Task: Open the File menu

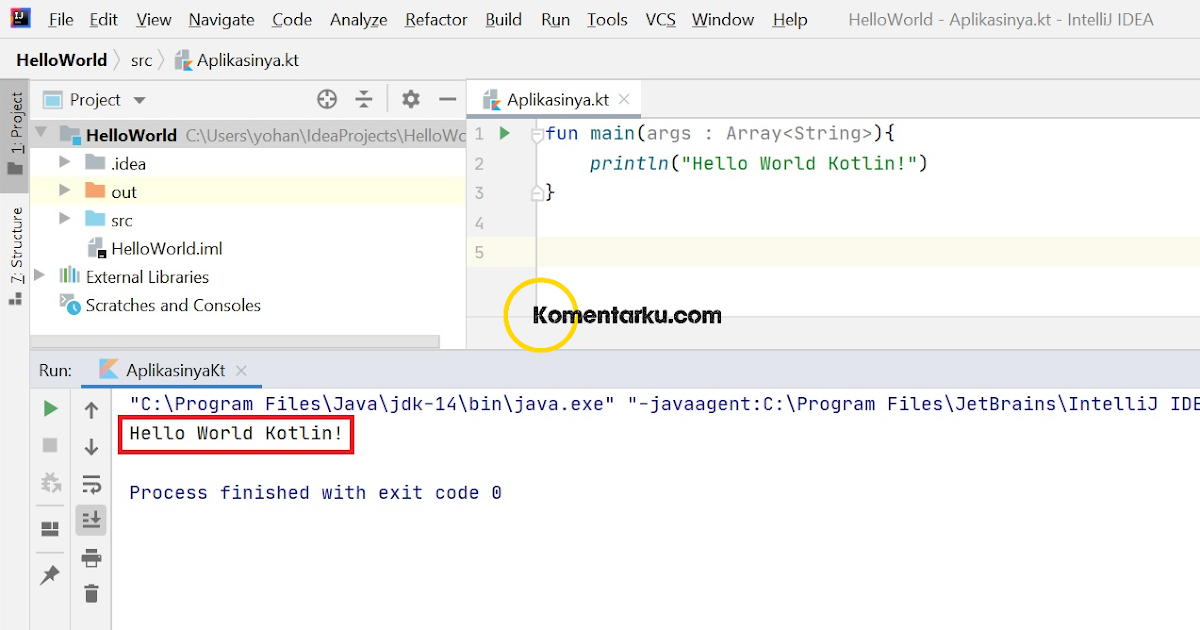Action: point(61,20)
